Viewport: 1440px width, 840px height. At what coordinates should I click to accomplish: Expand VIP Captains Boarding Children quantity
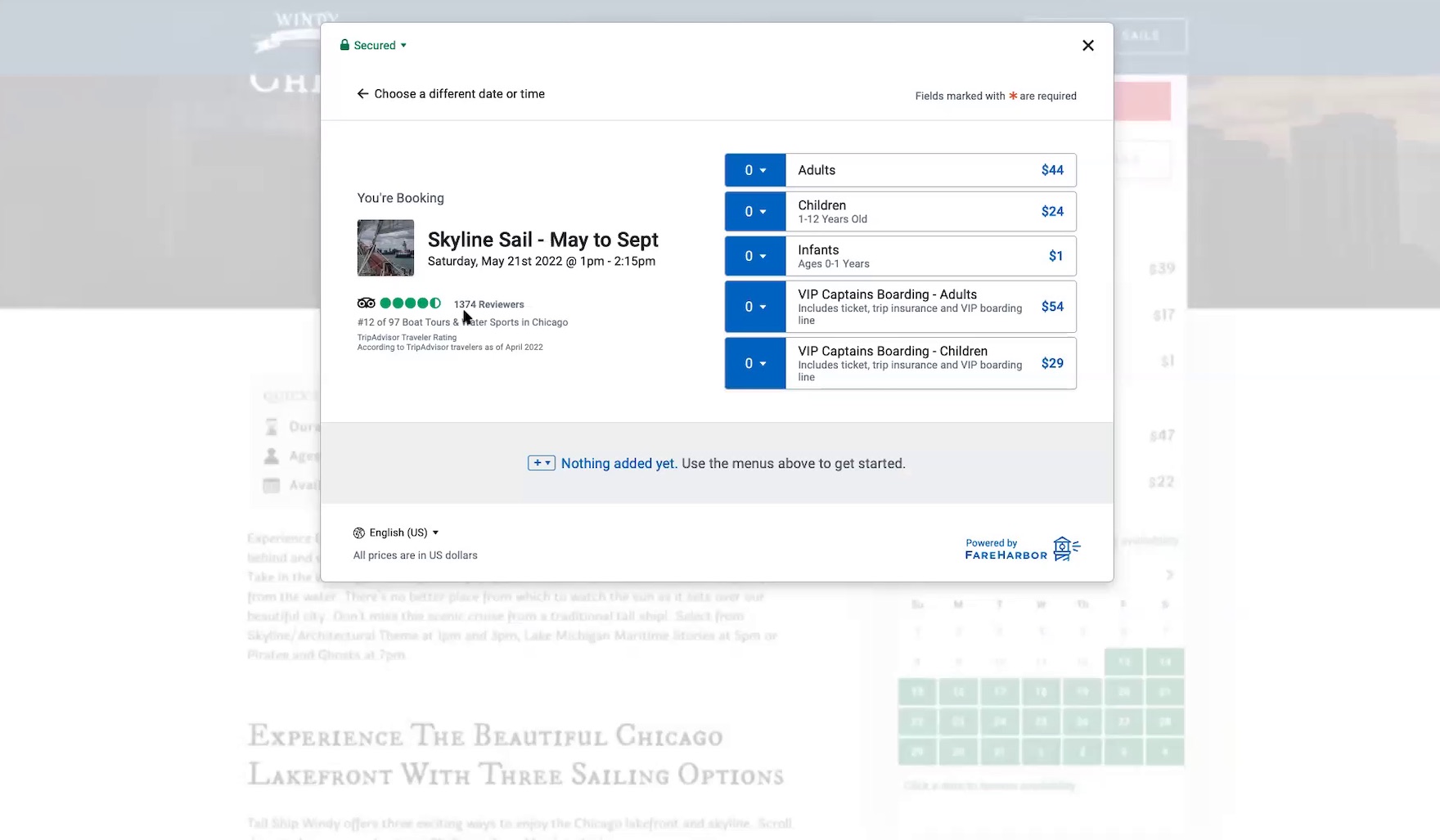click(754, 363)
